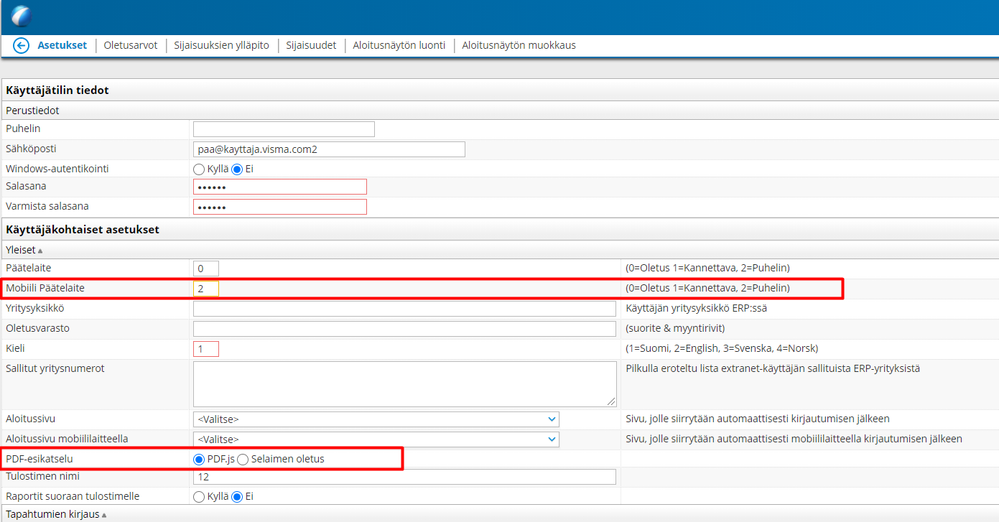Open Aloitusnäytön luonti tab
Image resolution: width=999 pixels, height=522 pixels.
399,45
